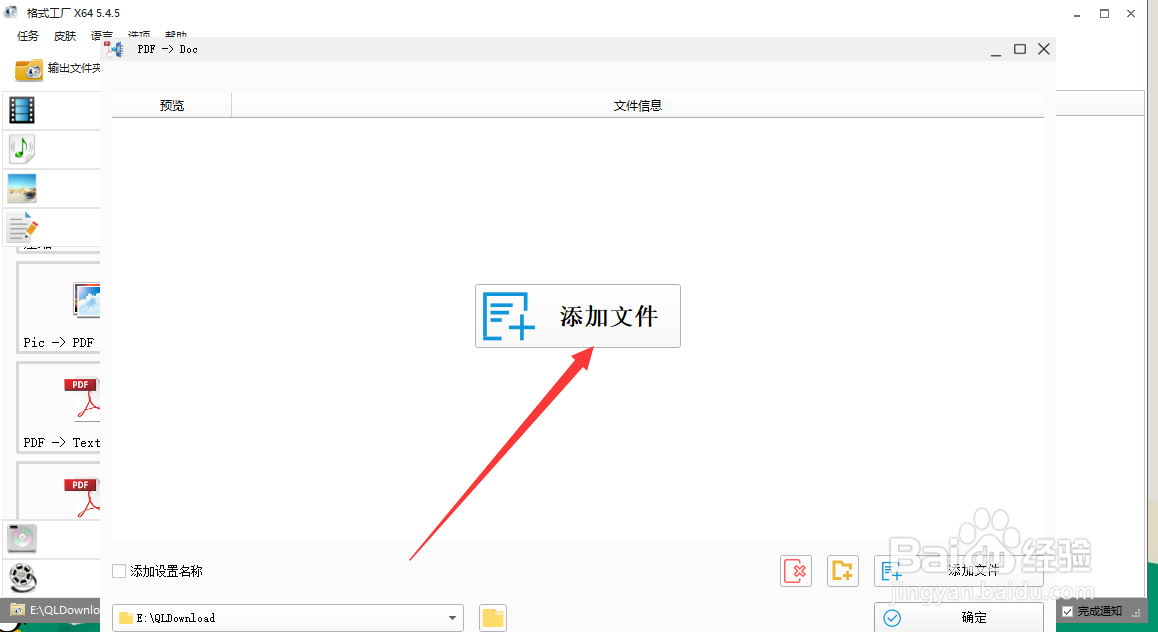The width and height of the screenshot is (1158, 632).
Task: Switch to the 文件信息 column header
Action: pyautogui.click(x=638, y=105)
